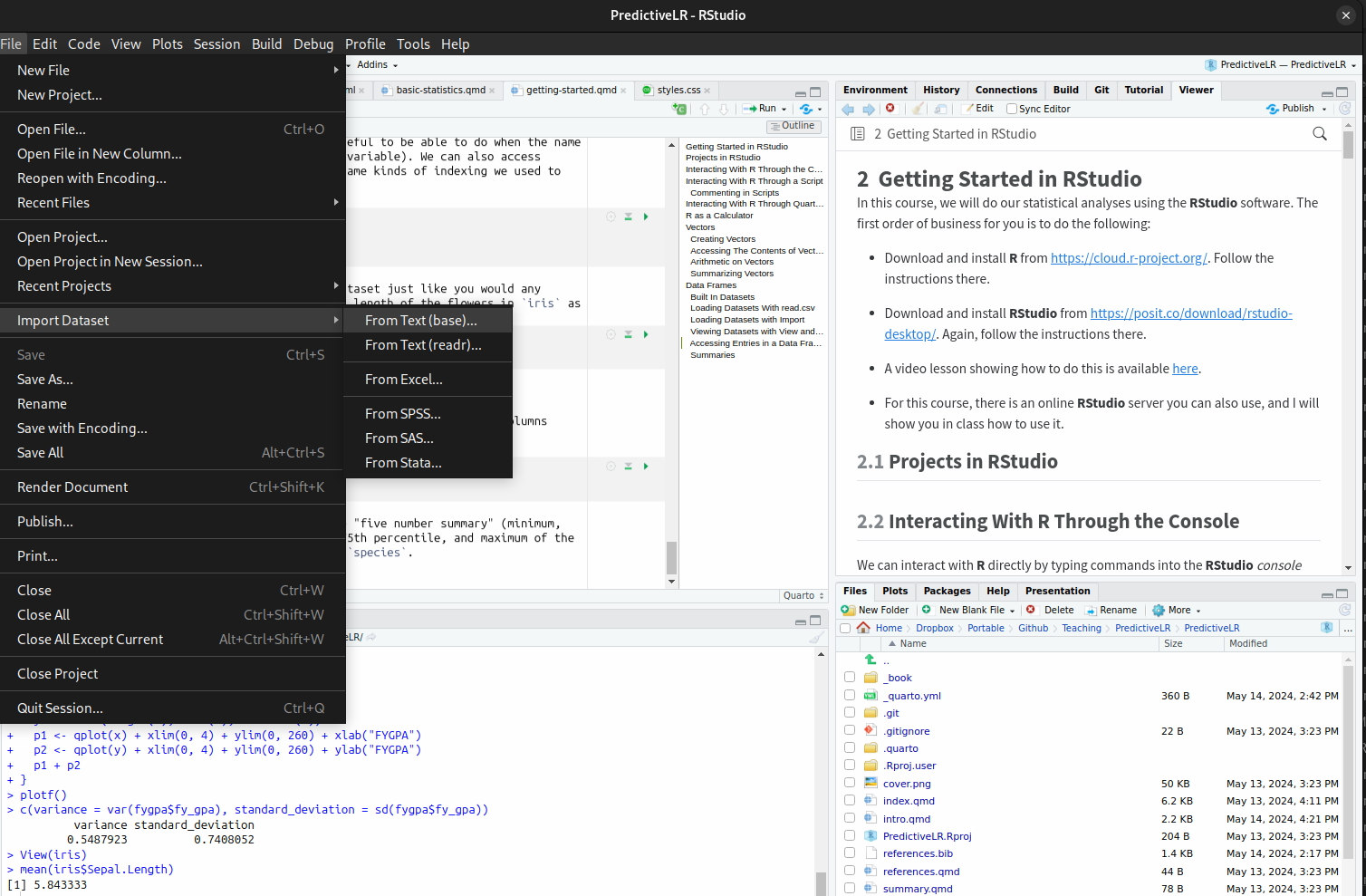Click New Blank File in Files pane

point(967,611)
